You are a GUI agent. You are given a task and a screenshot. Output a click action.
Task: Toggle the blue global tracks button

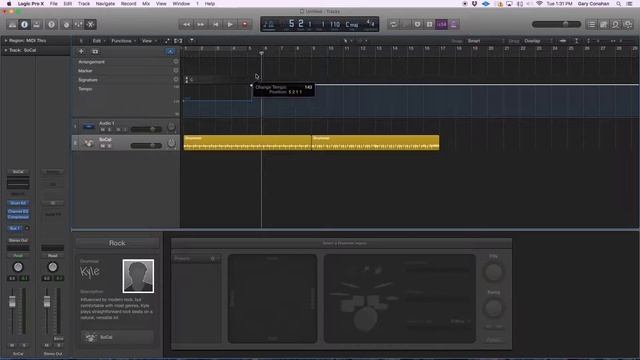[170, 51]
